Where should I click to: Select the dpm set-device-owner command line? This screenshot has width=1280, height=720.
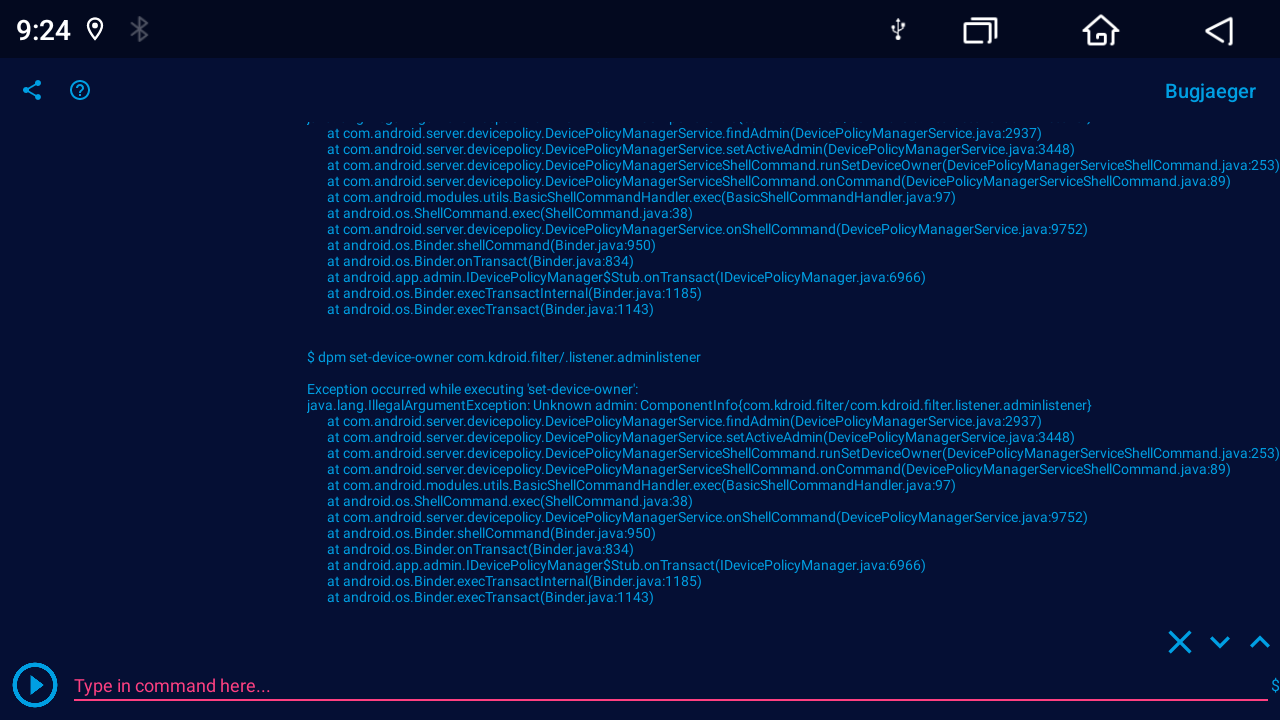(503, 357)
